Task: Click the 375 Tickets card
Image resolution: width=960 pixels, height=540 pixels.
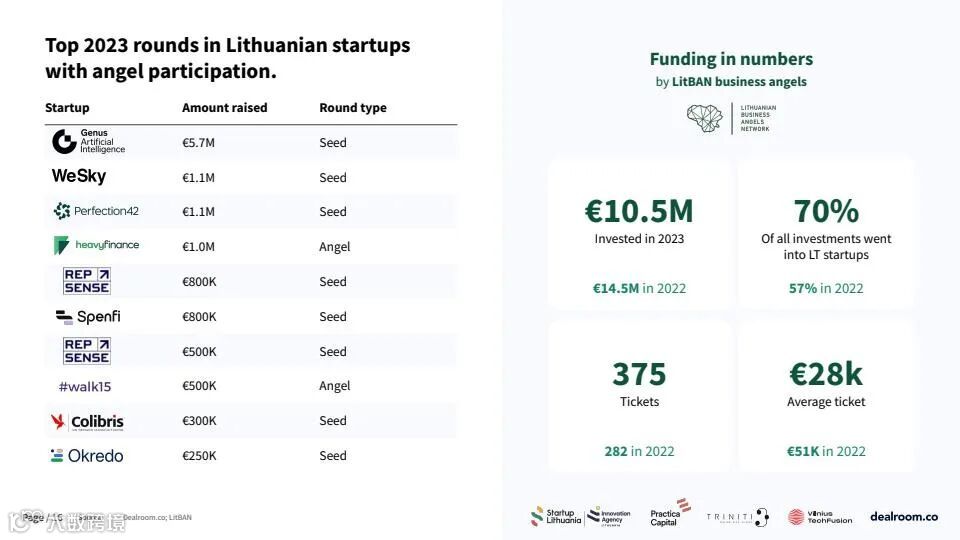Action: pos(639,396)
